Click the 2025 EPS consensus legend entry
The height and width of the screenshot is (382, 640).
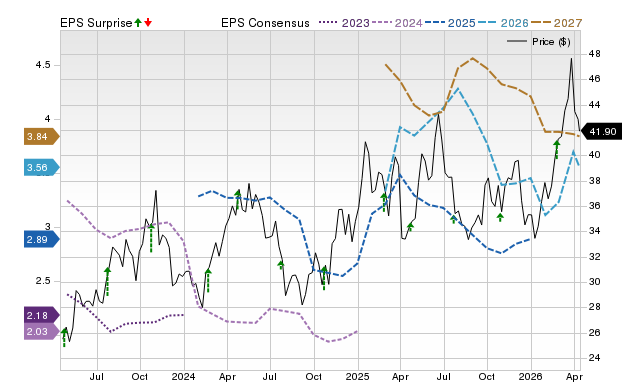pos(450,23)
